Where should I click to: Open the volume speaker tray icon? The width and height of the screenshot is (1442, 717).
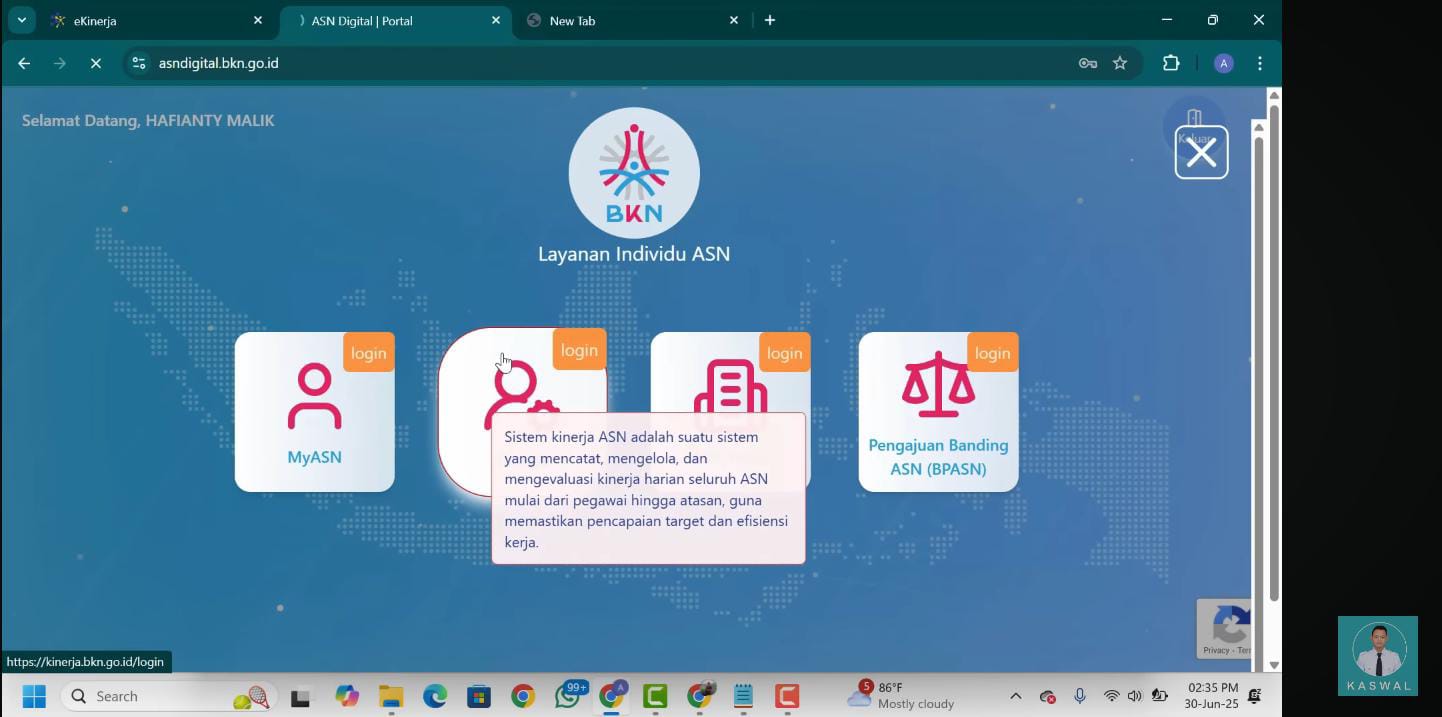coord(1135,696)
